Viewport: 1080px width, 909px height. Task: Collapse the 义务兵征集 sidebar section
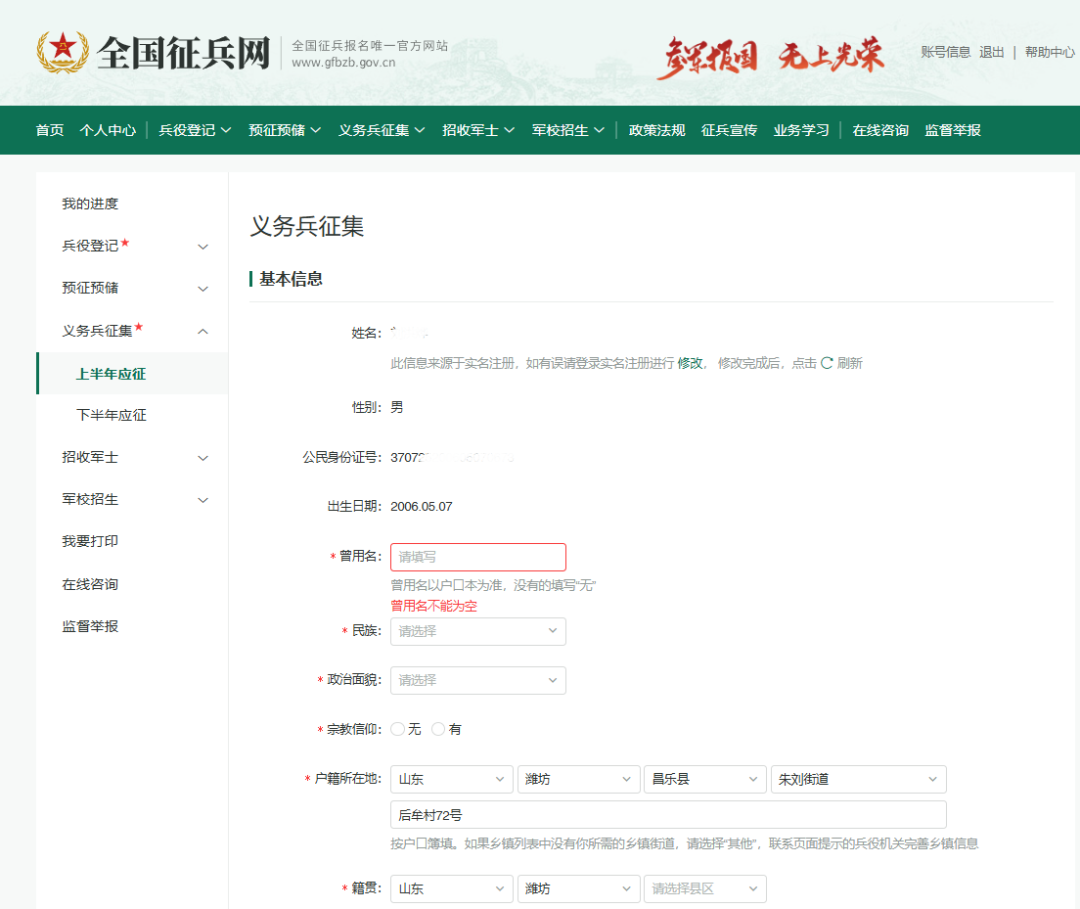click(203, 331)
